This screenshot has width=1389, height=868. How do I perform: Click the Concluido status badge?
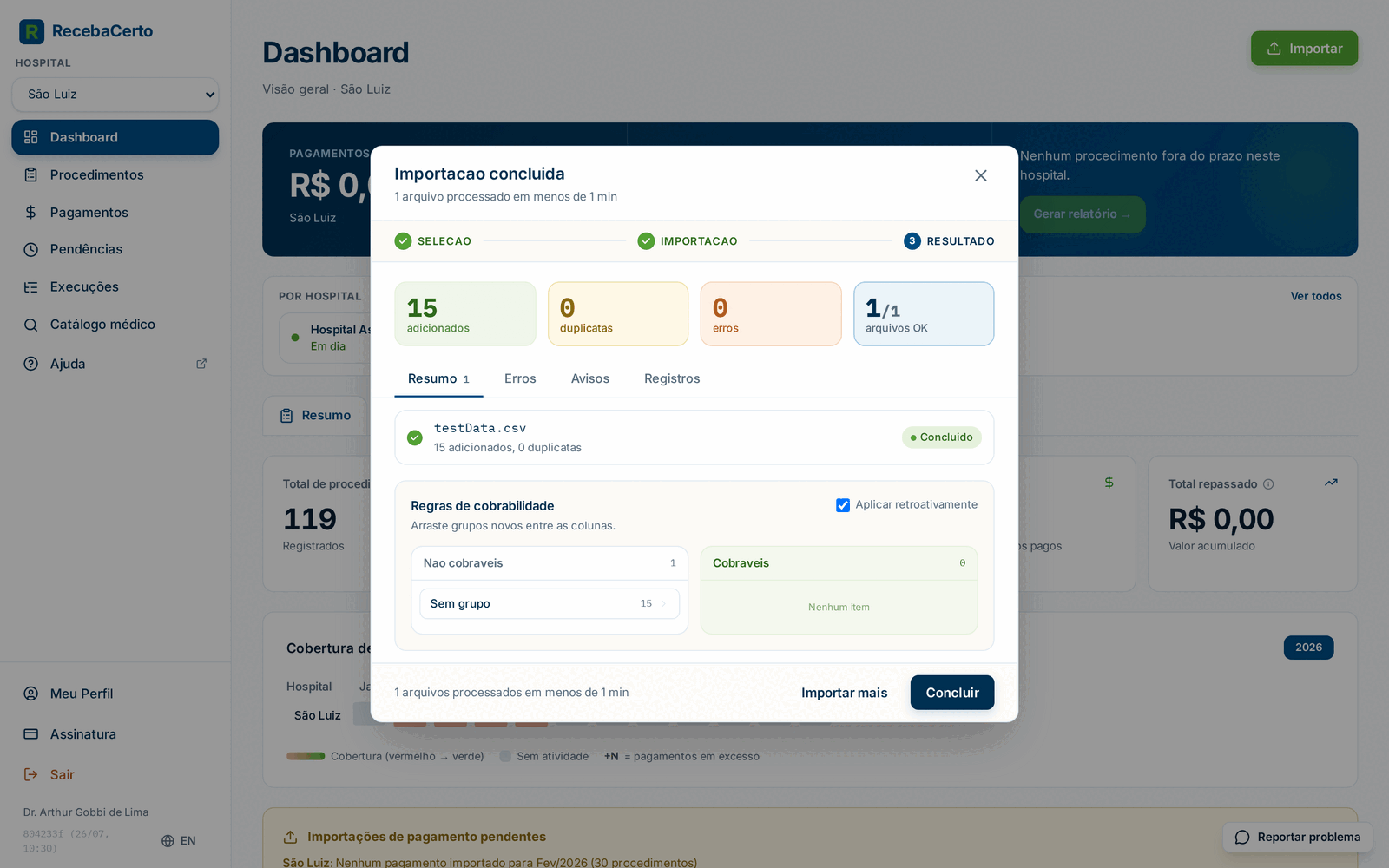click(942, 437)
